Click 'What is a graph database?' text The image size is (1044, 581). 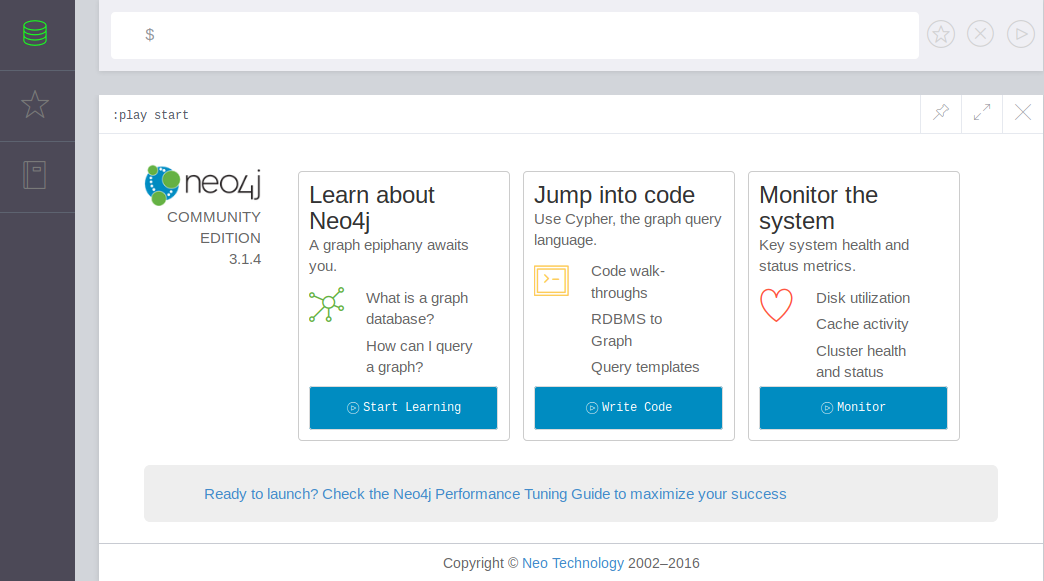click(x=417, y=308)
